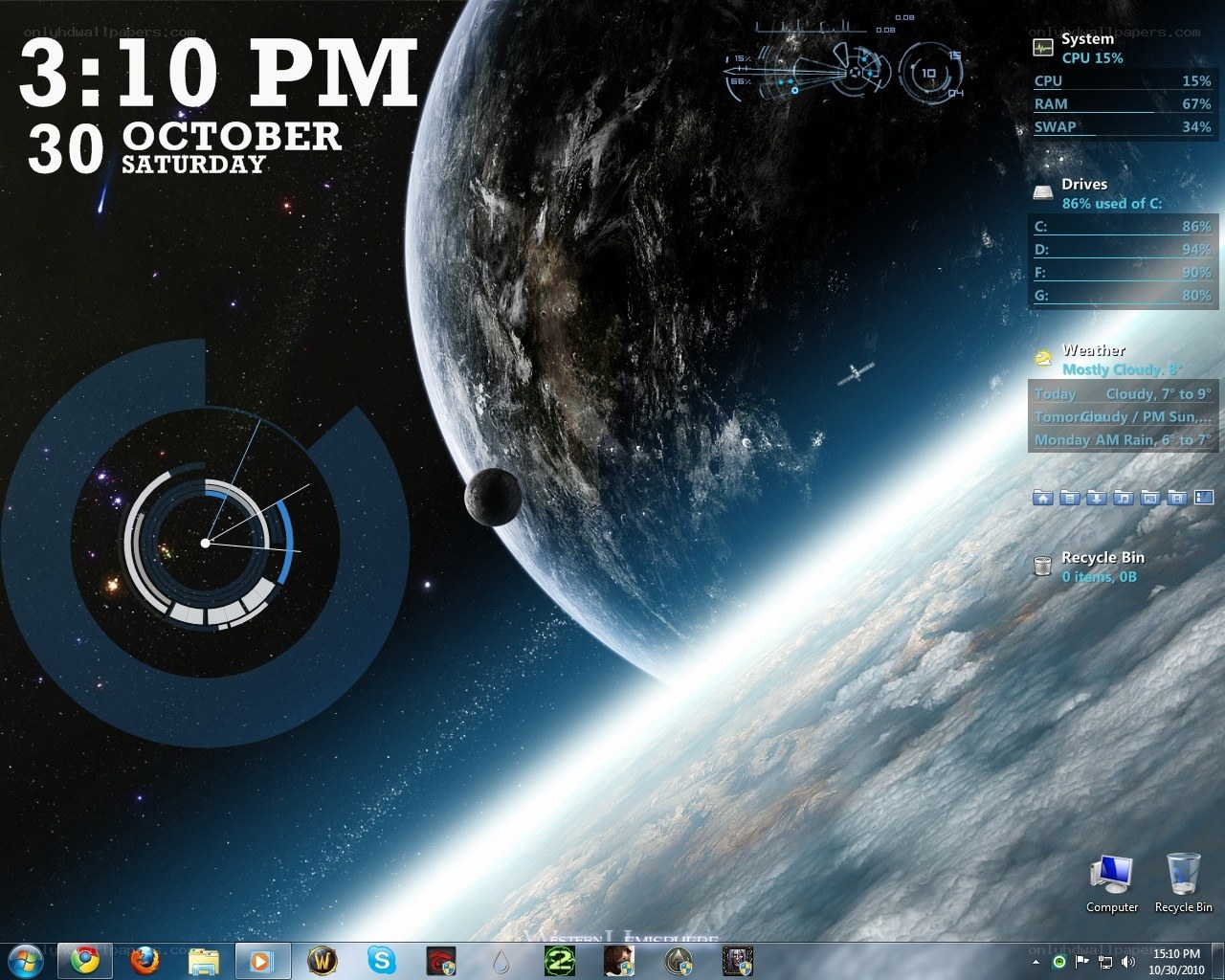Image resolution: width=1225 pixels, height=980 pixels.
Task: Open Windows Media Player taskbar button
Action: coord(262,960)
